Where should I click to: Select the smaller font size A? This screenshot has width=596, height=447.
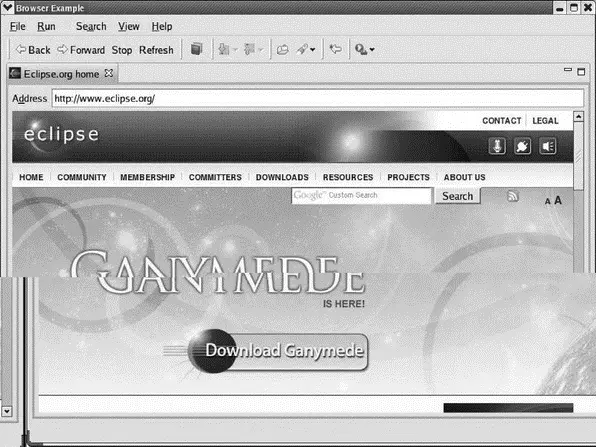pyautogui.click(x=547, y=201)
